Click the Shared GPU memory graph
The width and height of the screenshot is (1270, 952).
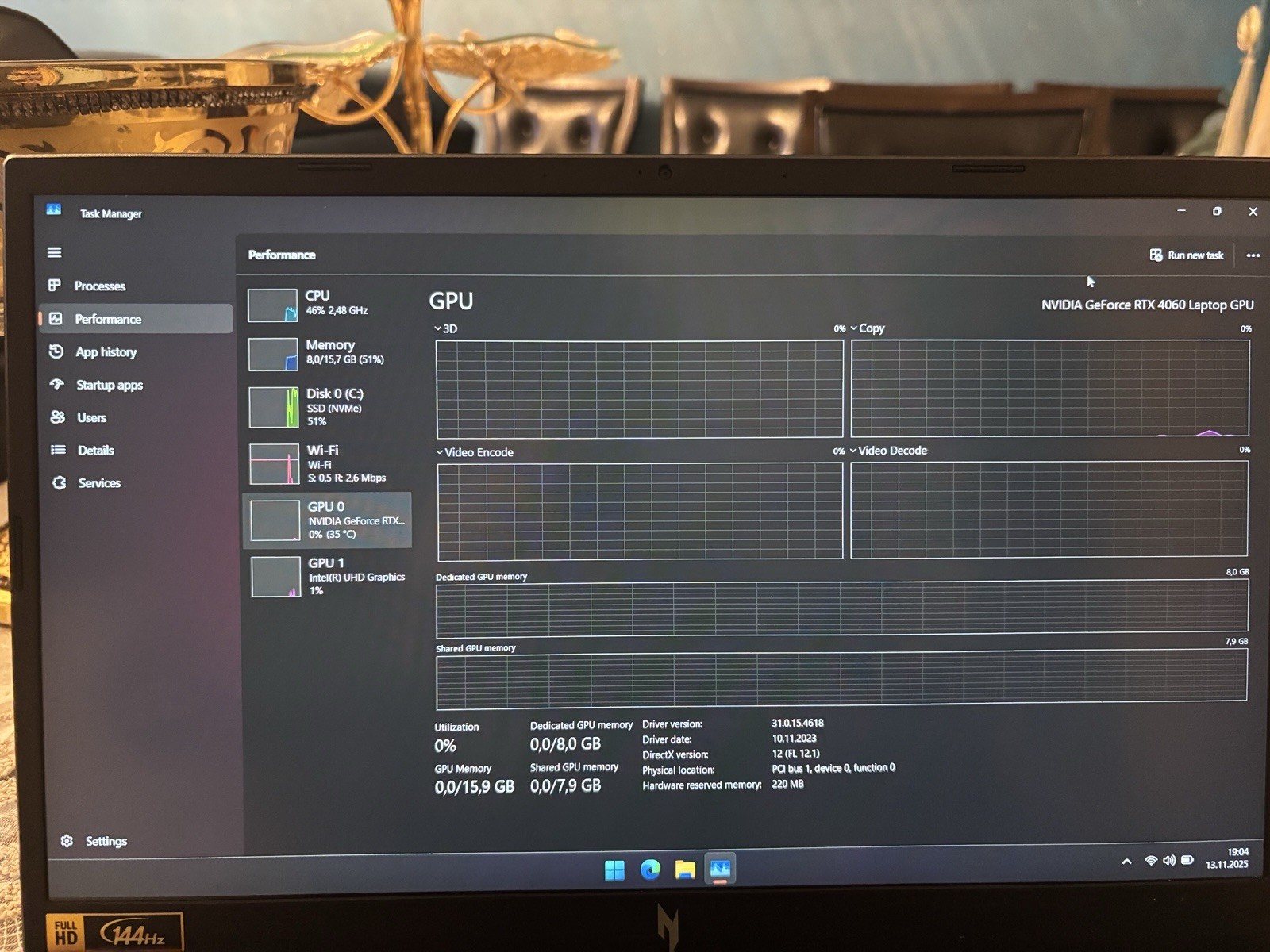pos(841,679)
